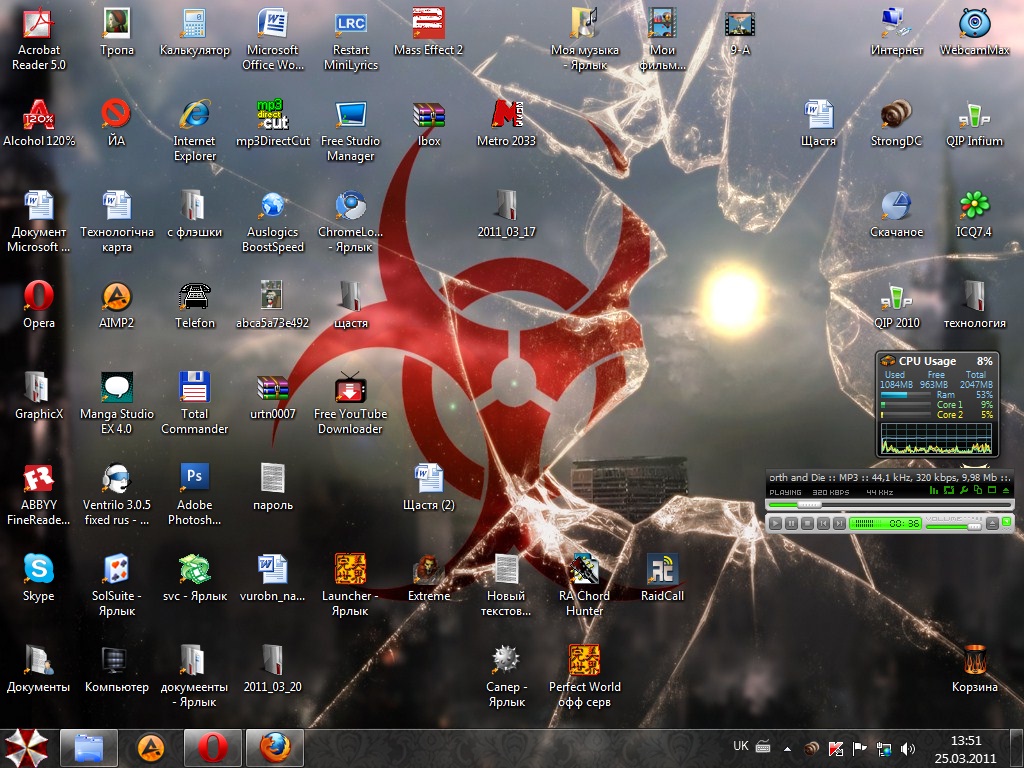Switch to Opera in the taskbar
Screen dimensions: 1024x768
pyautogui.click(x=213, y=747)
